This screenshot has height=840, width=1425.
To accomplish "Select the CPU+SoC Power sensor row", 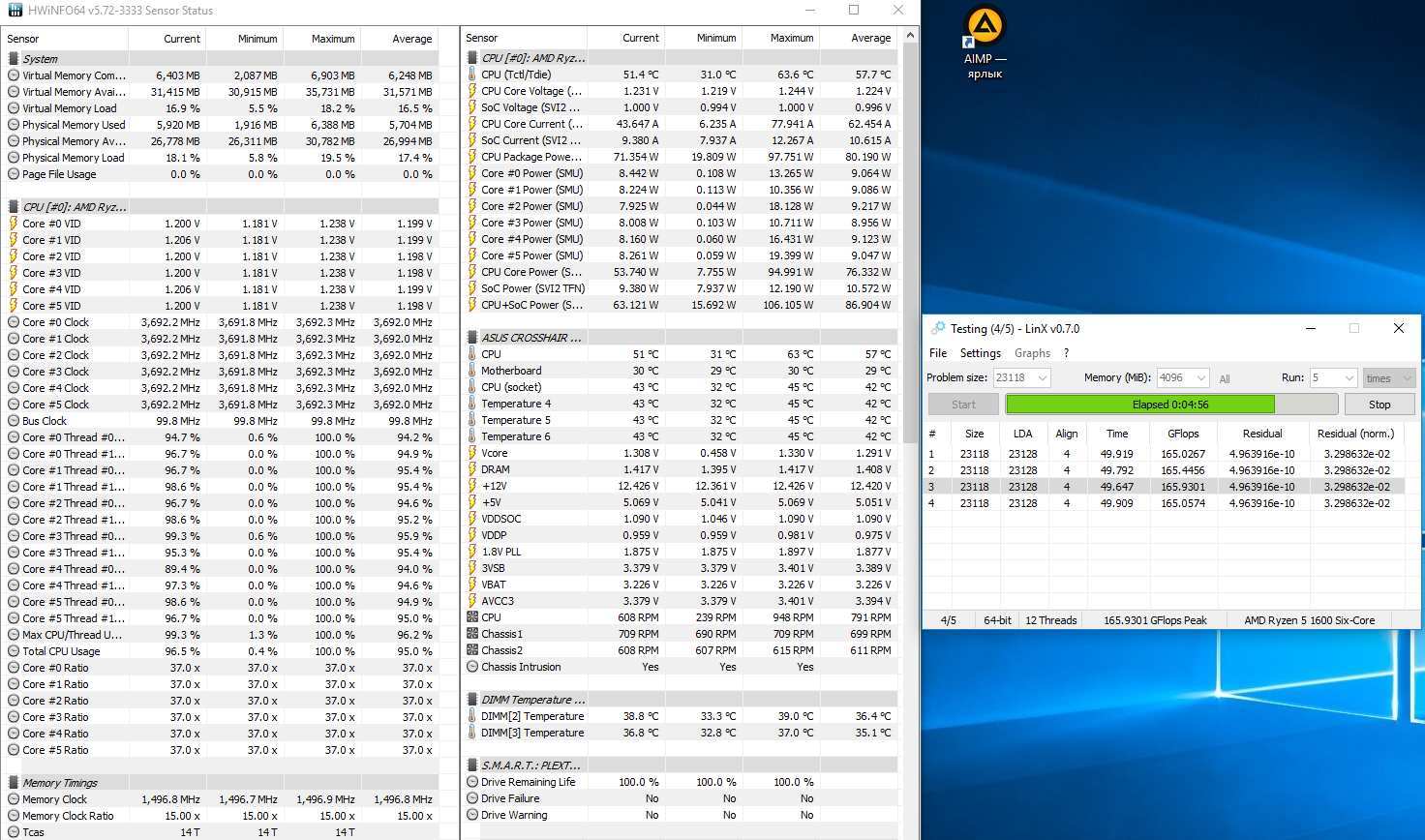I will [680, 305].
